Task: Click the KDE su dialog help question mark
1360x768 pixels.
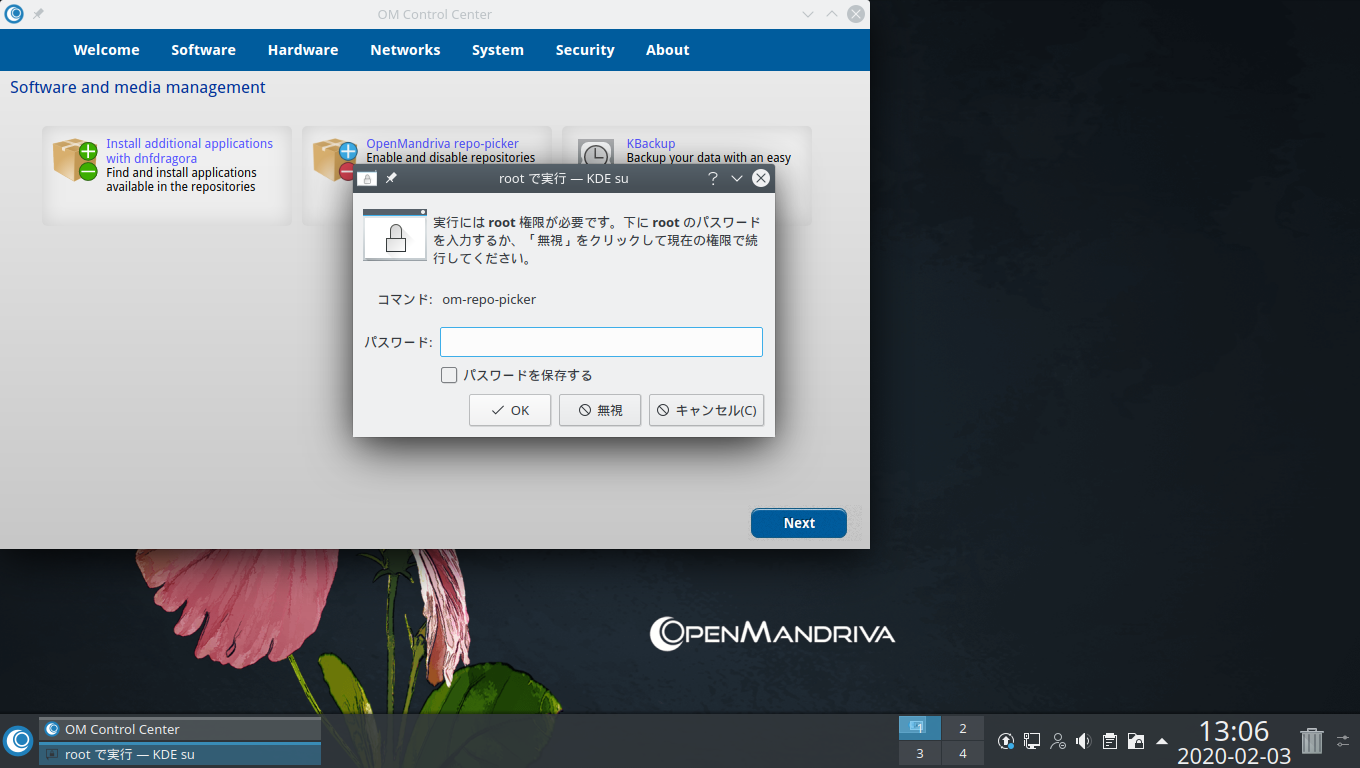Action: (713, 178)
